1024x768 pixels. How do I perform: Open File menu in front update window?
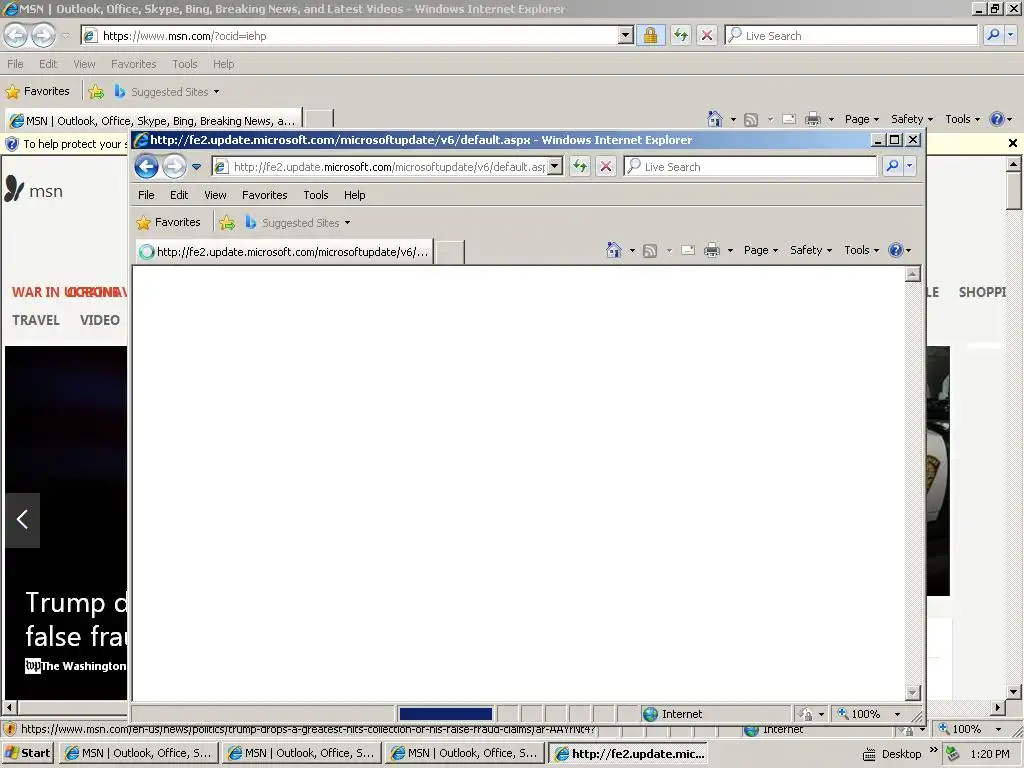pos(146,195)
